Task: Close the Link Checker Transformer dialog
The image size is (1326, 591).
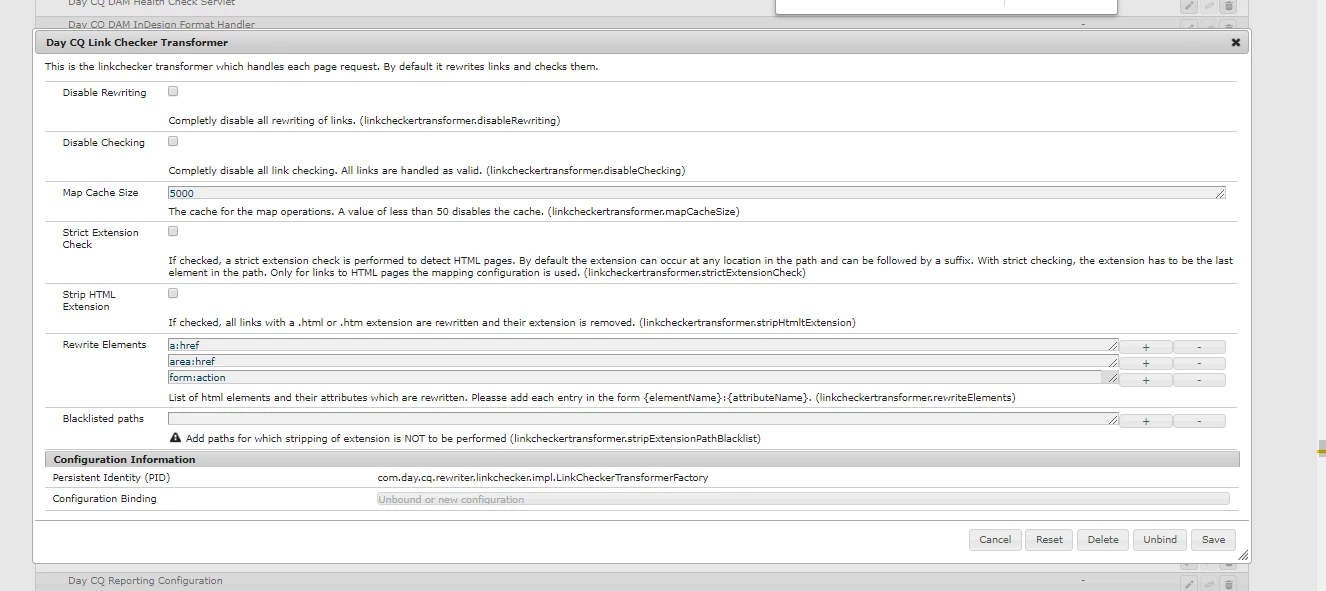Action: [1236, 43]
